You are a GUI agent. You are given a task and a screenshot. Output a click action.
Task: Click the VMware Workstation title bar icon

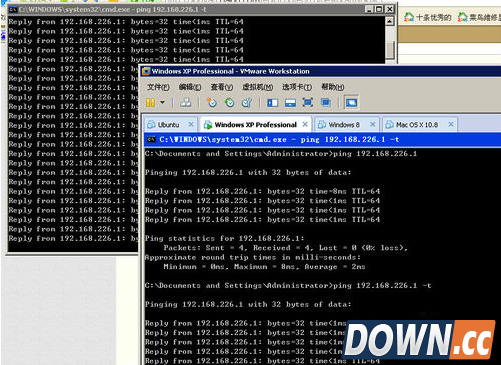[146, 71]
